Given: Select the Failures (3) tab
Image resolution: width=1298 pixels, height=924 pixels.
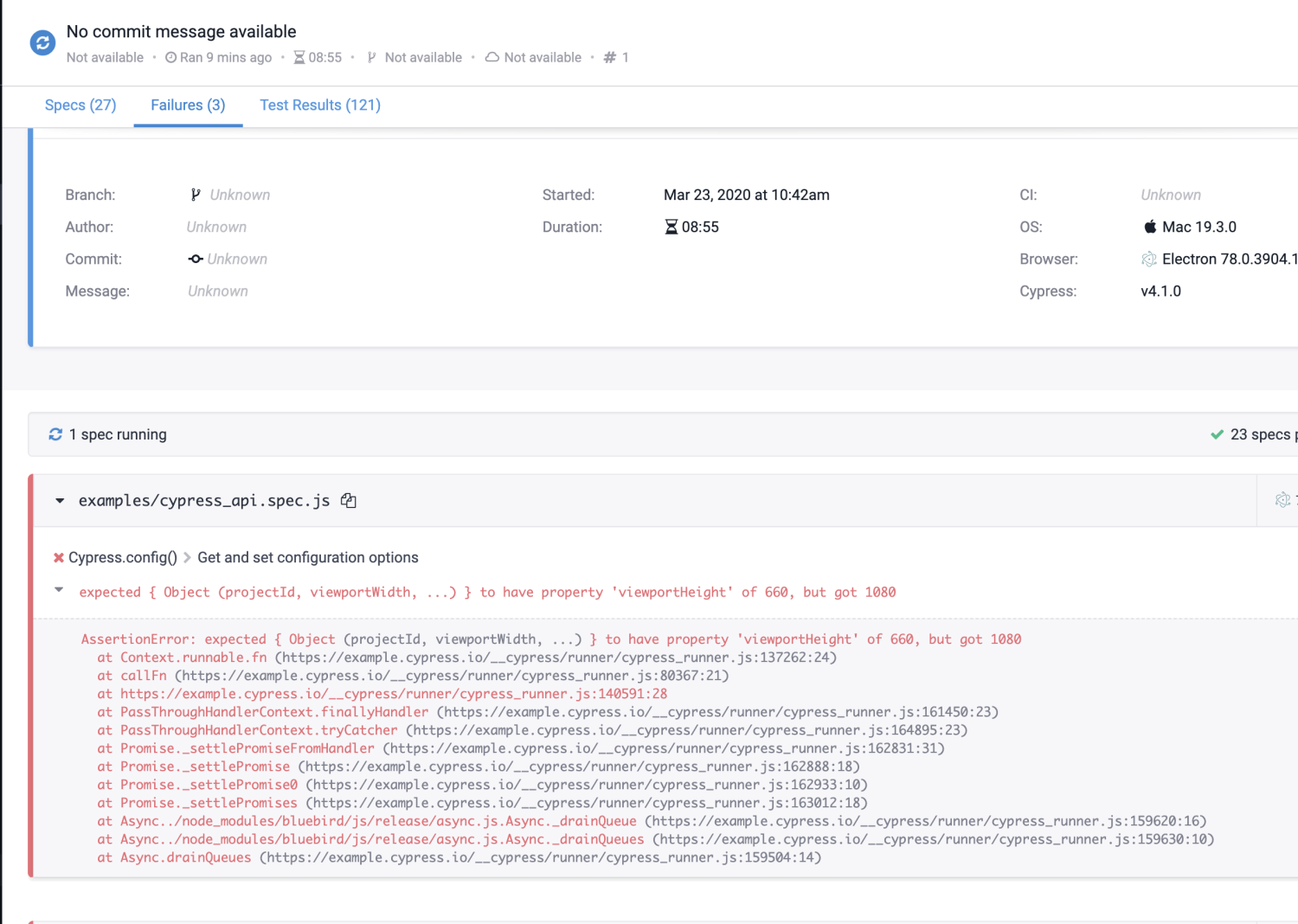Looking at the screenshot, I should [188, 106].
